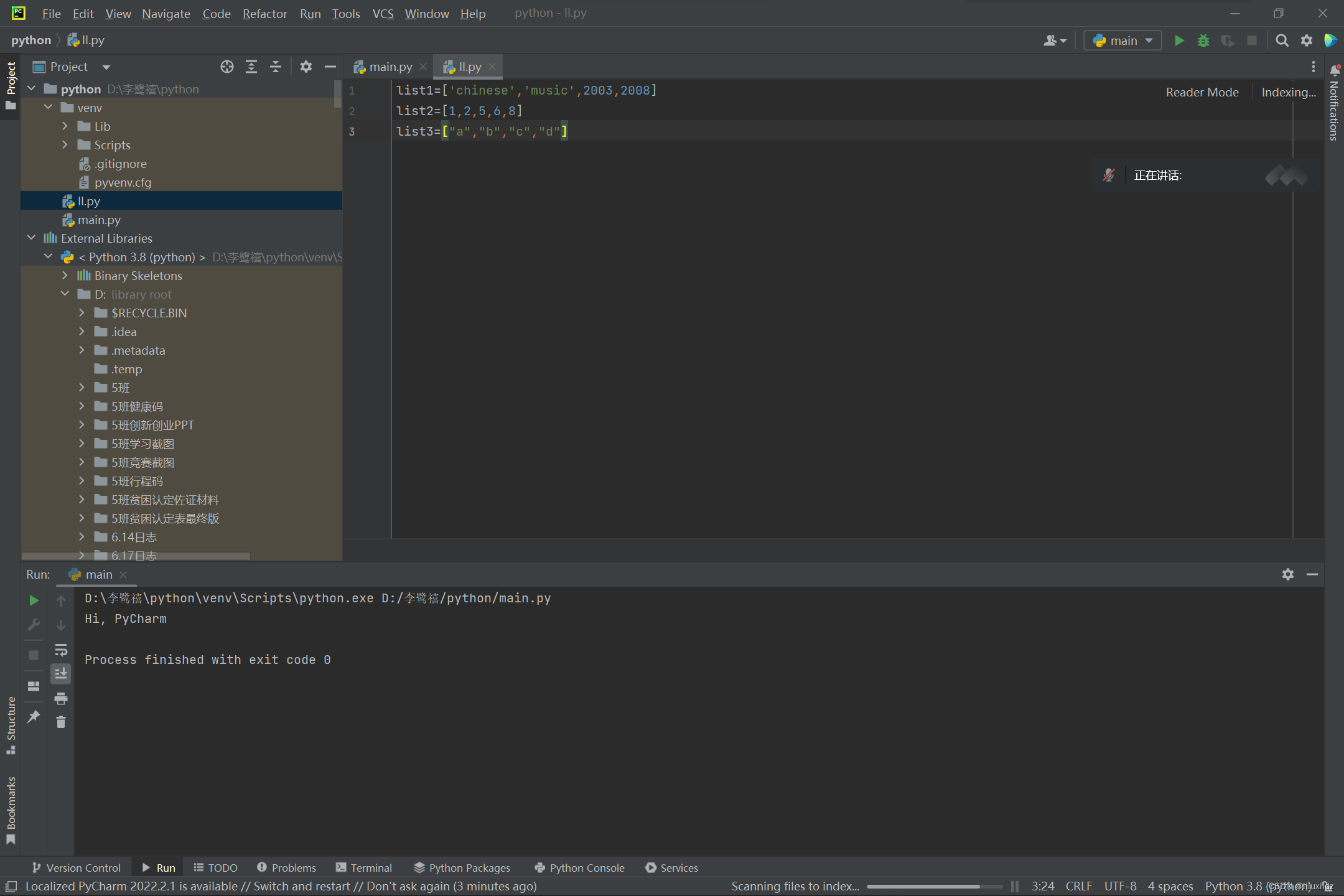
Task: Expand the Scripts folder in project tree
Action: pyautogui.click(x=65, y=145)
